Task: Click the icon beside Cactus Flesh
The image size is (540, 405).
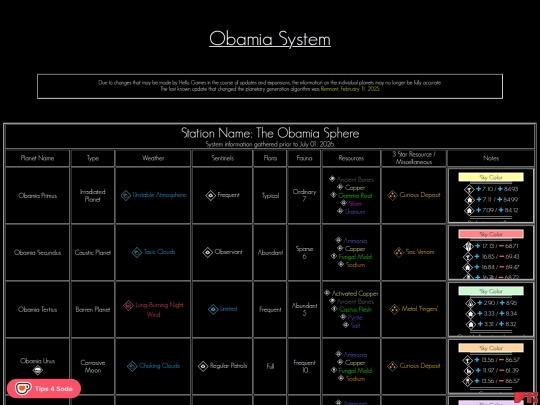Action: (x=334, y=309)
